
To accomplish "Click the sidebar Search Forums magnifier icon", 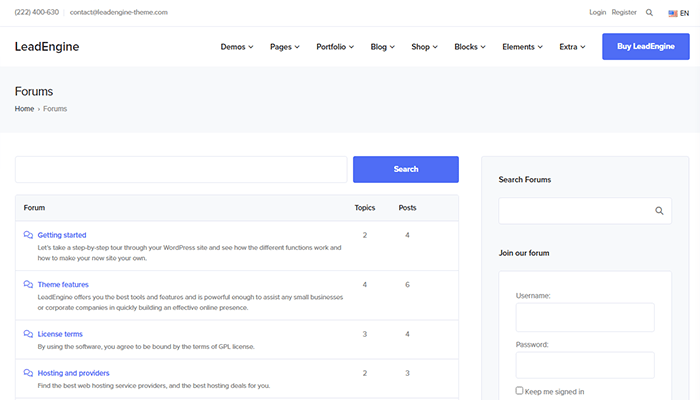I will (x=659, y=211).
